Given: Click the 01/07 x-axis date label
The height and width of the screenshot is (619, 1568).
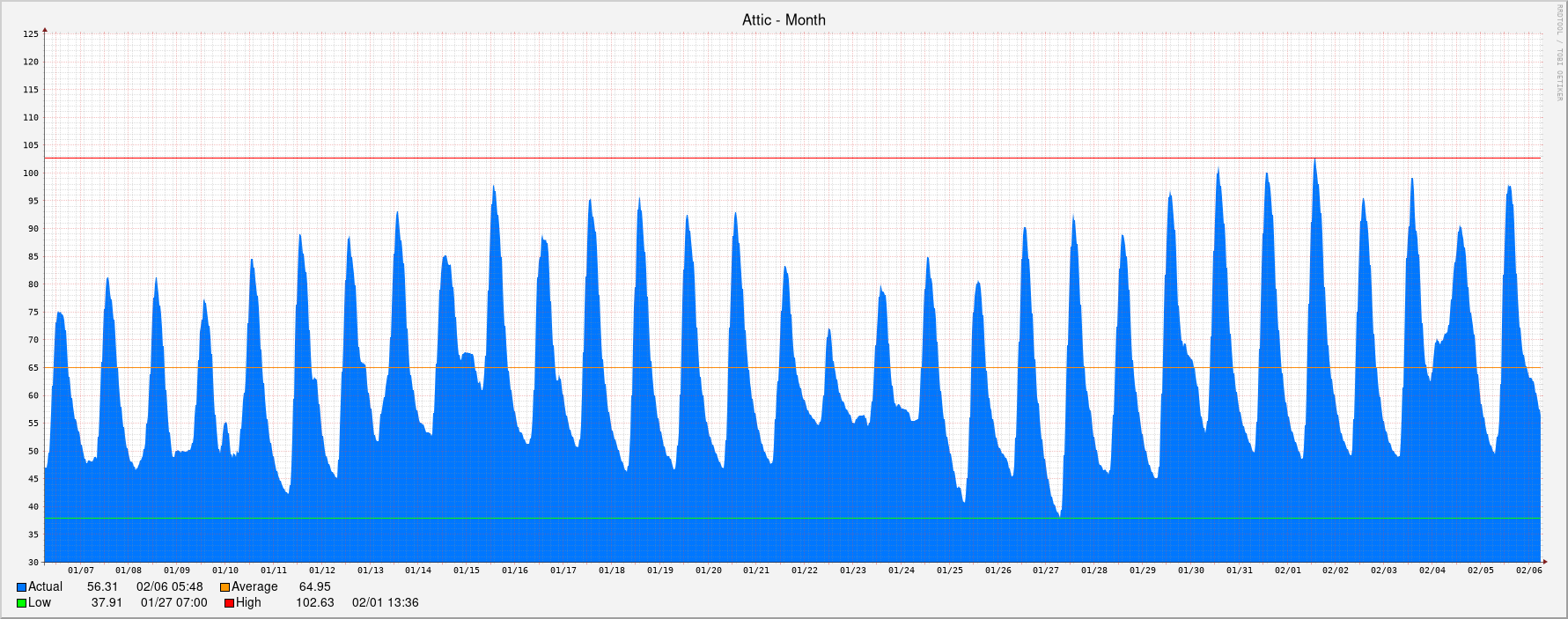Looking at the screenshot, I should (x=80, y=571).
